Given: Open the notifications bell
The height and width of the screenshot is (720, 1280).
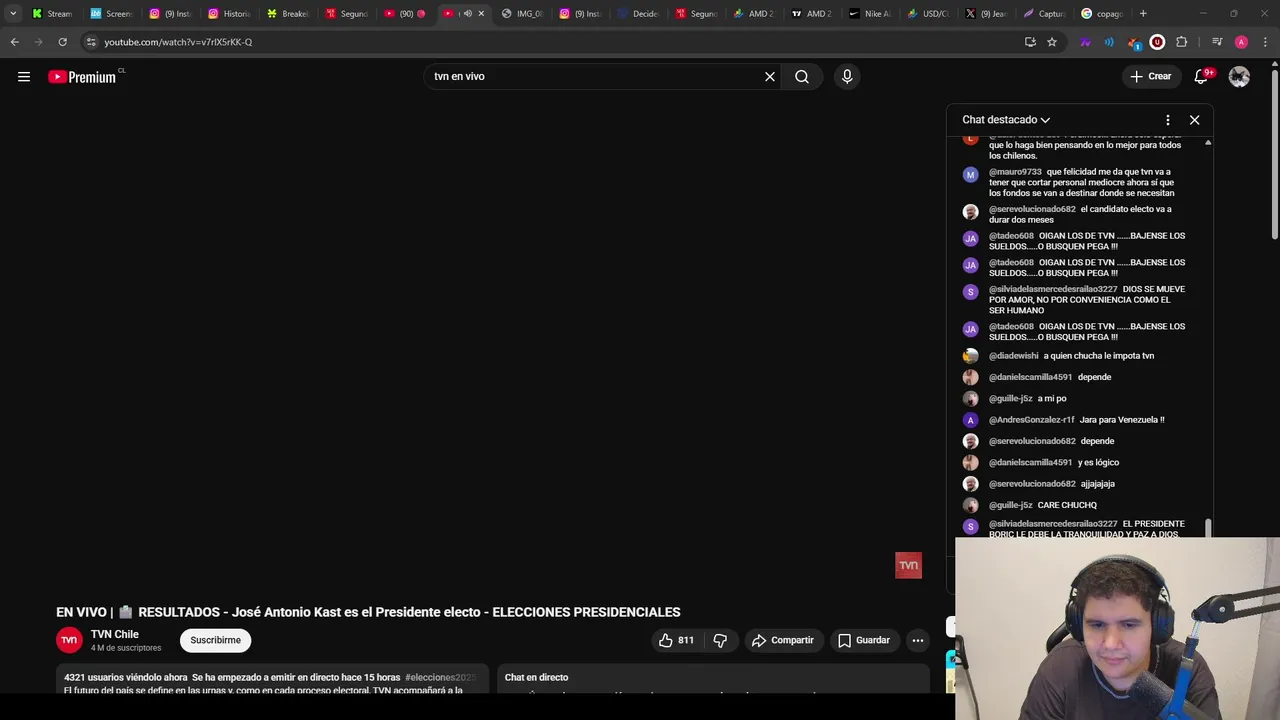Looking at the screenshot, I should (x=1201, y=77).
